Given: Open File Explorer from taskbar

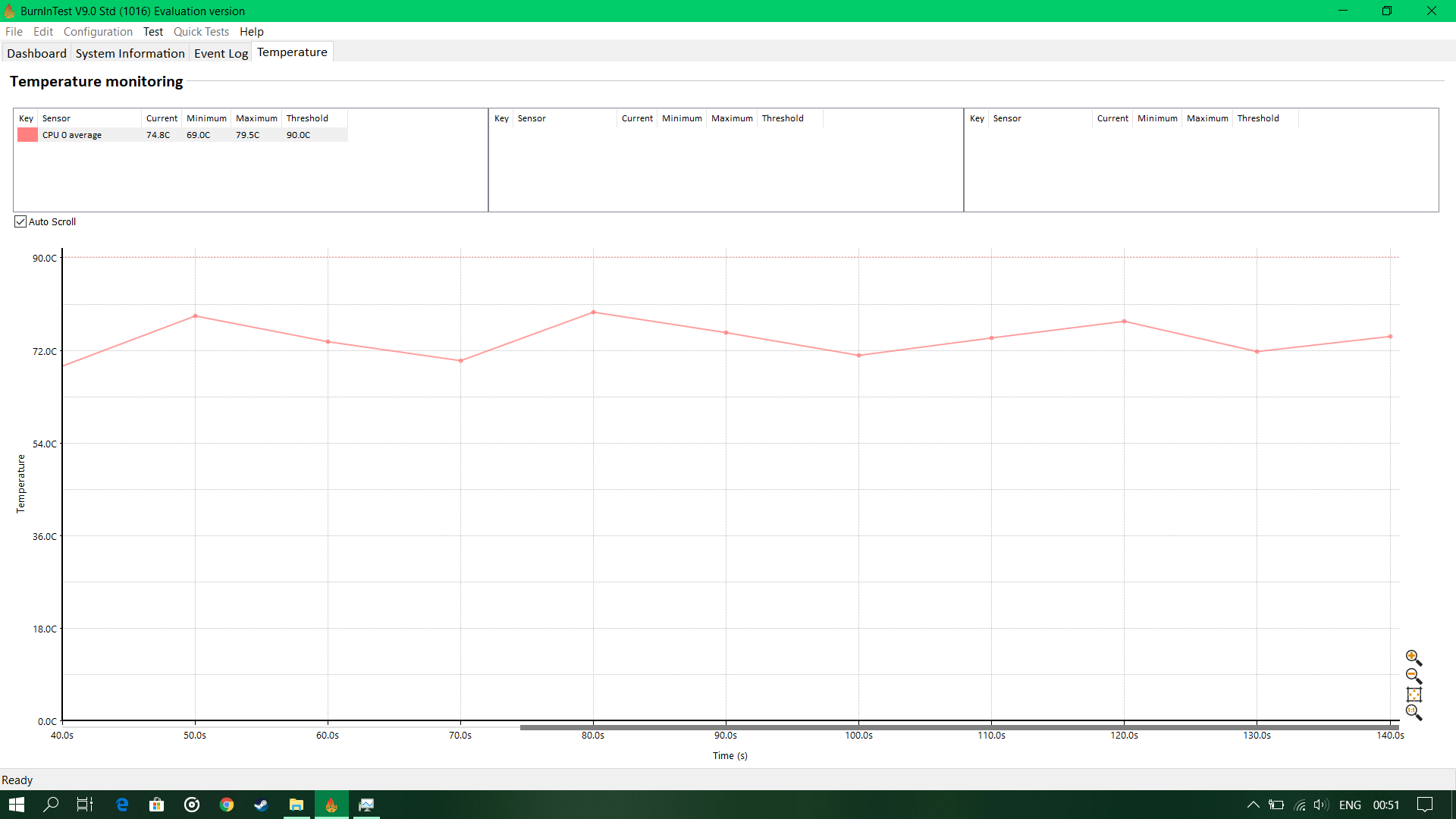Looking at the screenshot, I should click(297, 805).
